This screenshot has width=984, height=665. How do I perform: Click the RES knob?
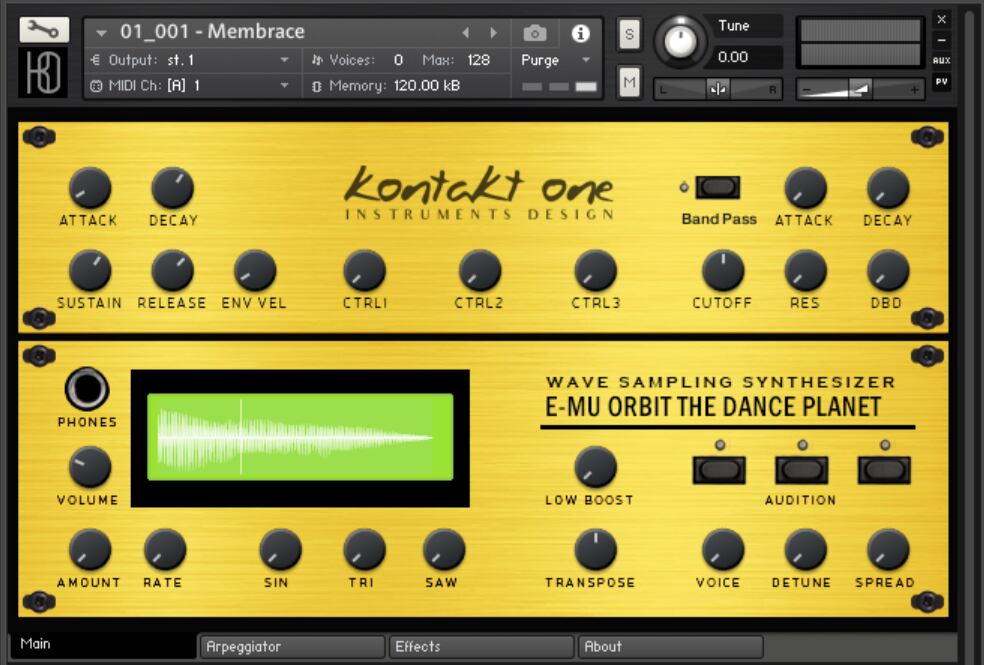click(x=806, y=270)
